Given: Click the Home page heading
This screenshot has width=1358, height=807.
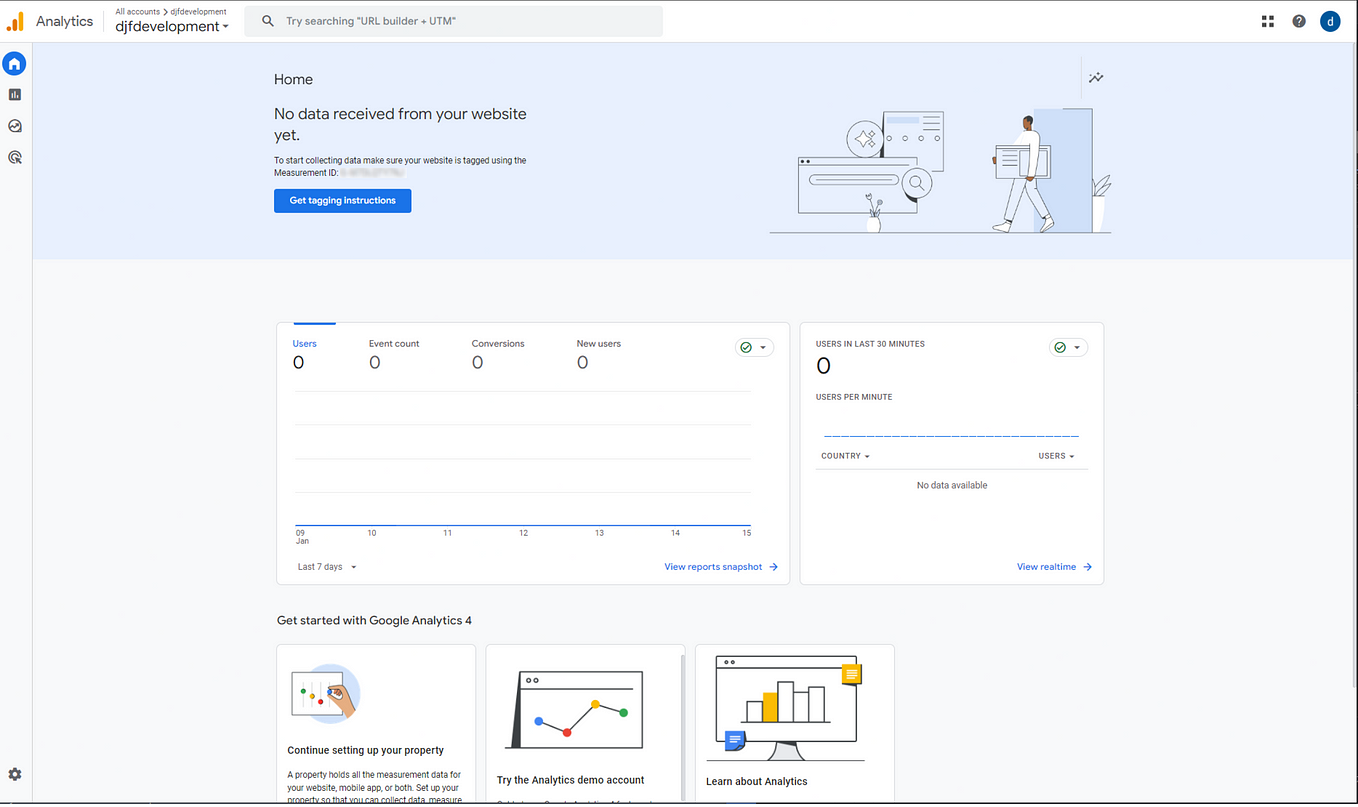Looking at the screenshot, I should click(293, 80).
